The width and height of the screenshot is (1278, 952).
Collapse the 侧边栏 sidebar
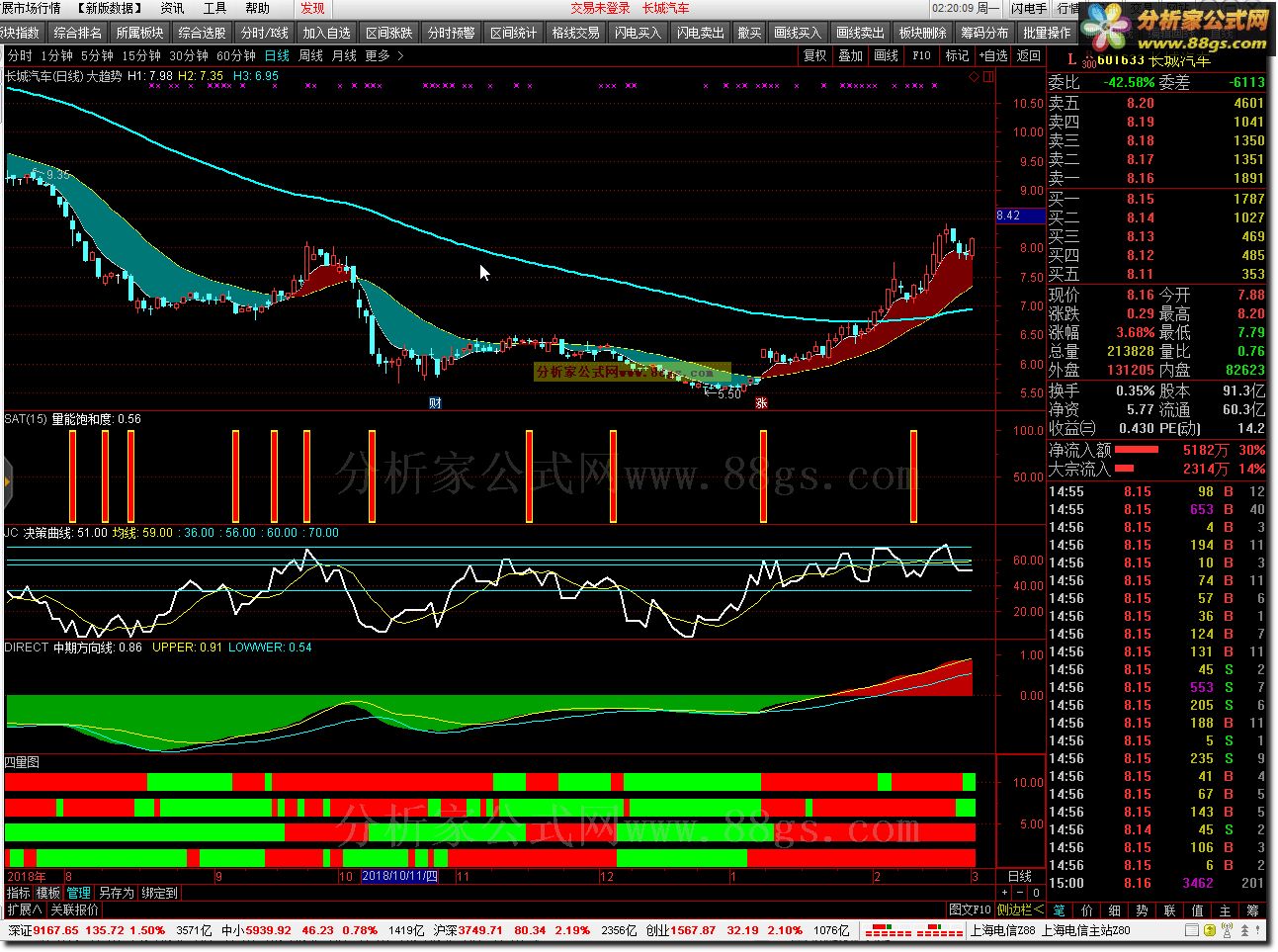pyautogui.click(x=1020, y=910)
